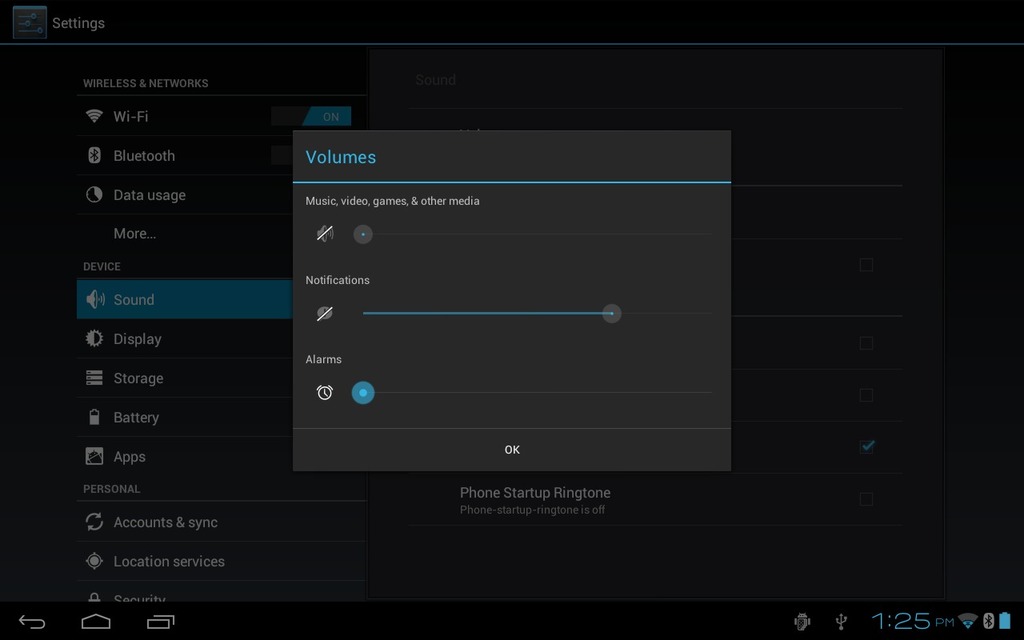
Task: Click the Wi-Fi signal icon in the settings sidebar
Action: (94, 116)
